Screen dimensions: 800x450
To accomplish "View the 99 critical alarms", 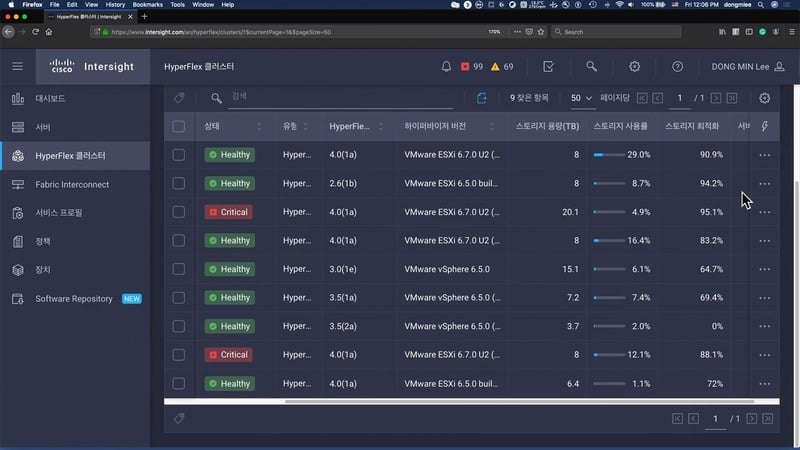I will click(x=472, y=66).
